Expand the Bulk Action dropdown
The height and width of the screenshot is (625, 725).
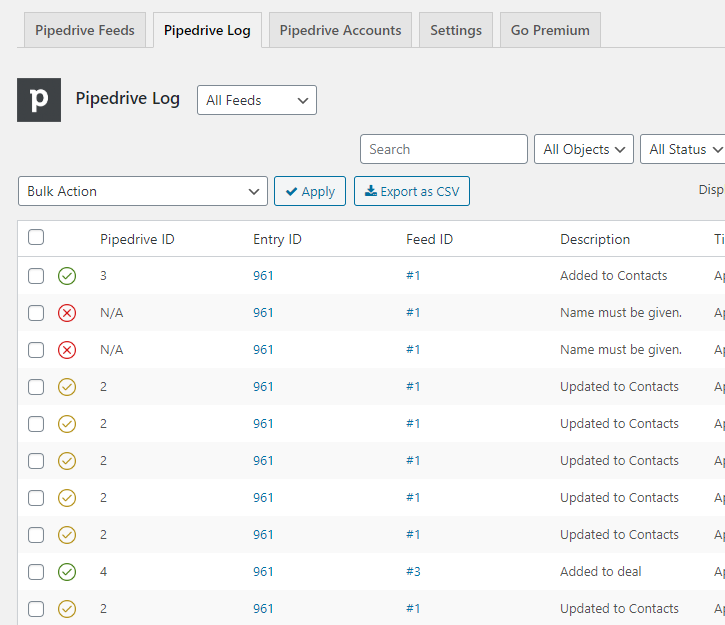tap(143, 191)
